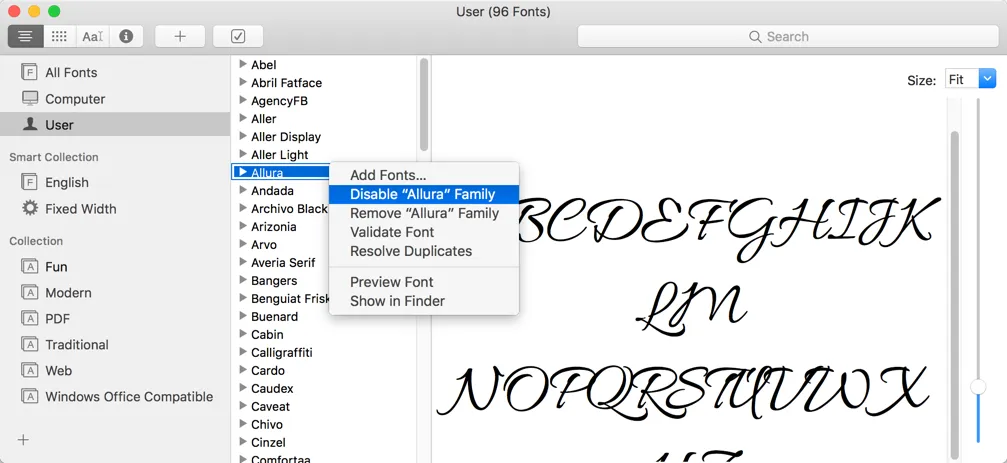1007x463 pixels.
Task: Expand the Bangers font family
Action: (x=243, y=280)
